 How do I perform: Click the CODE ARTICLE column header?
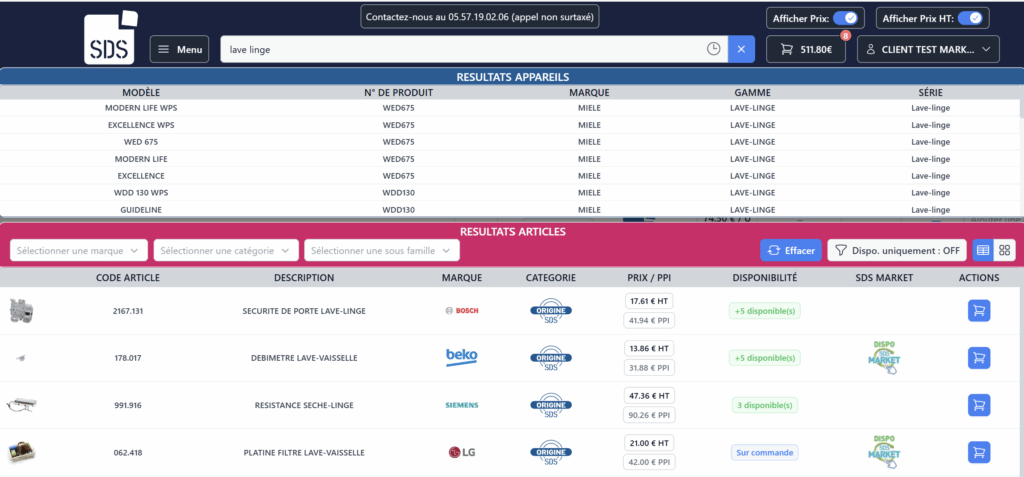click(128, 278)
